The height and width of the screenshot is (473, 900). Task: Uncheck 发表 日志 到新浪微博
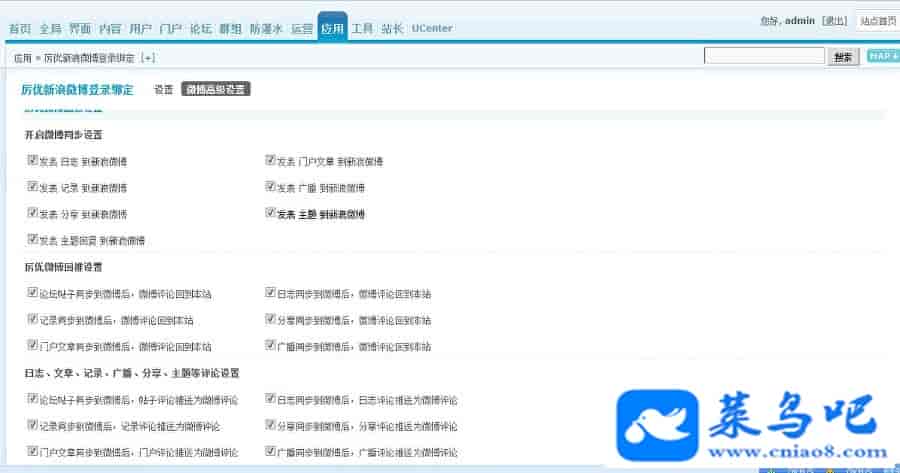(x=33, y=160)
